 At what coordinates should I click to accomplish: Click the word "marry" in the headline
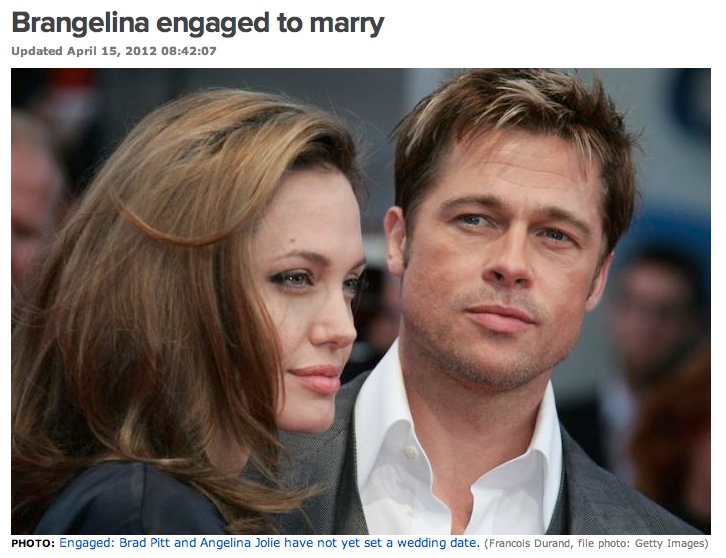pos(347,25)
